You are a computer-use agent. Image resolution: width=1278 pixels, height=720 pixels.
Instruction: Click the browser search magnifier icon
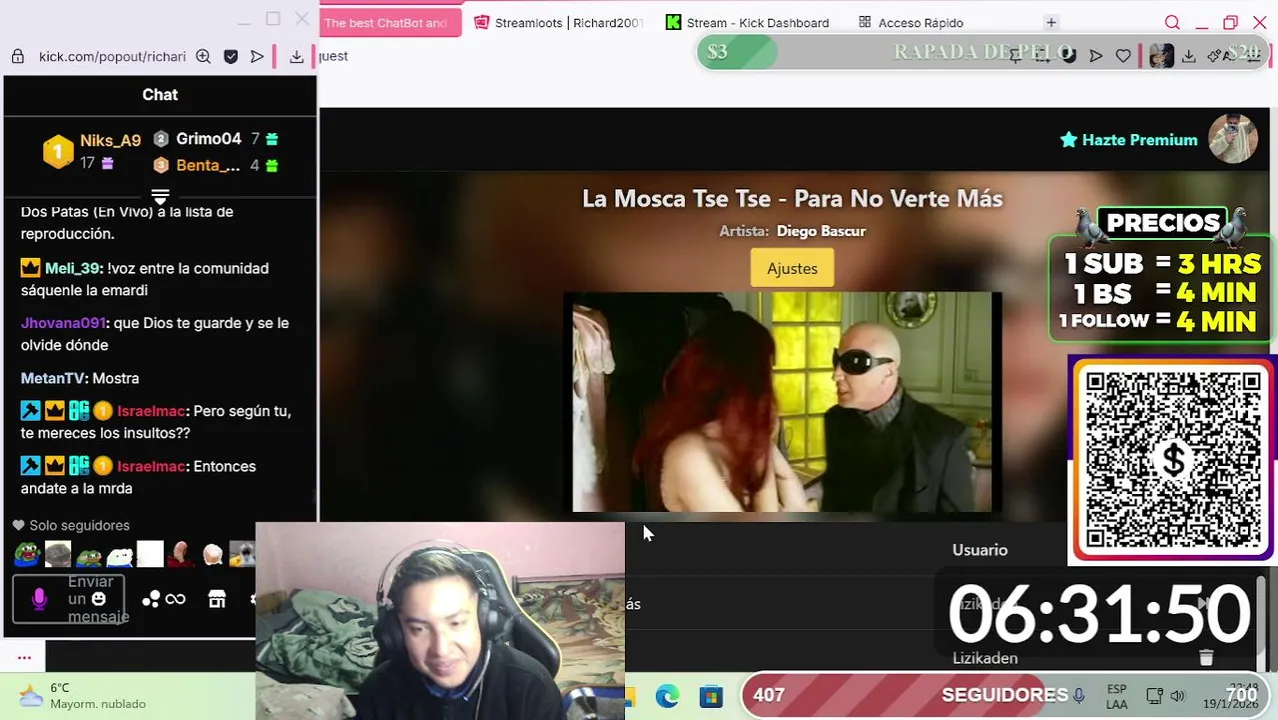1172,22
